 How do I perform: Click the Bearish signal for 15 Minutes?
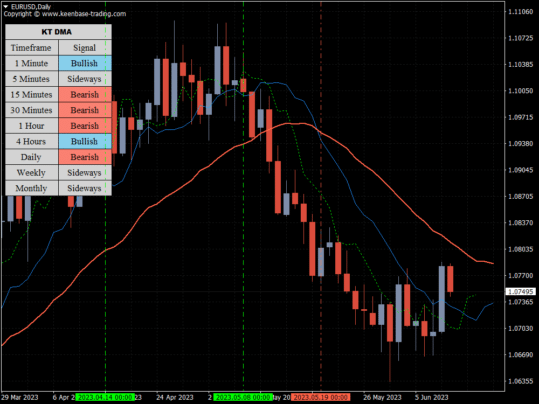tap(85, 95)
